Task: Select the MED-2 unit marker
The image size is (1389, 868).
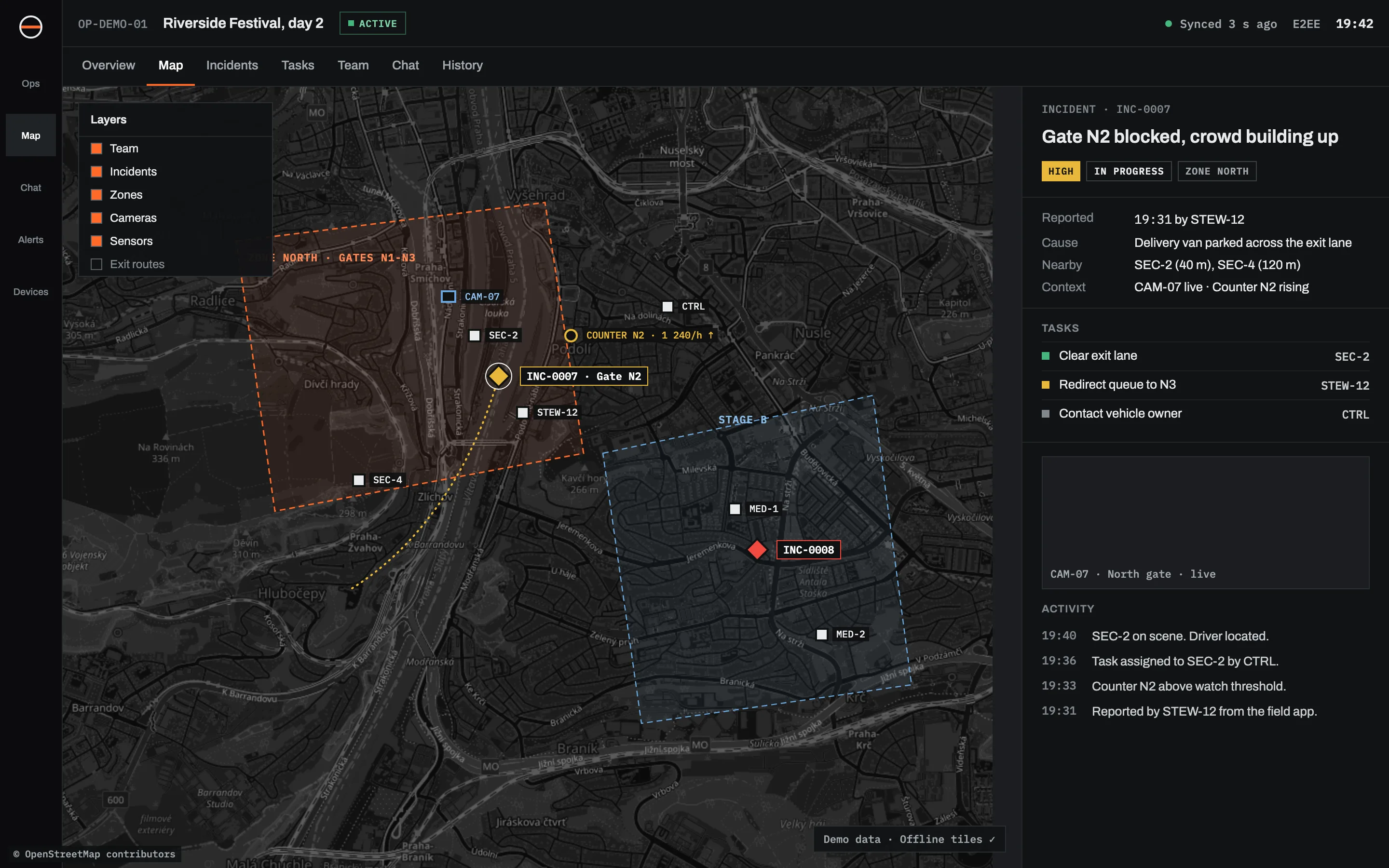Action: pyautogui.click(x=822, y=634)
